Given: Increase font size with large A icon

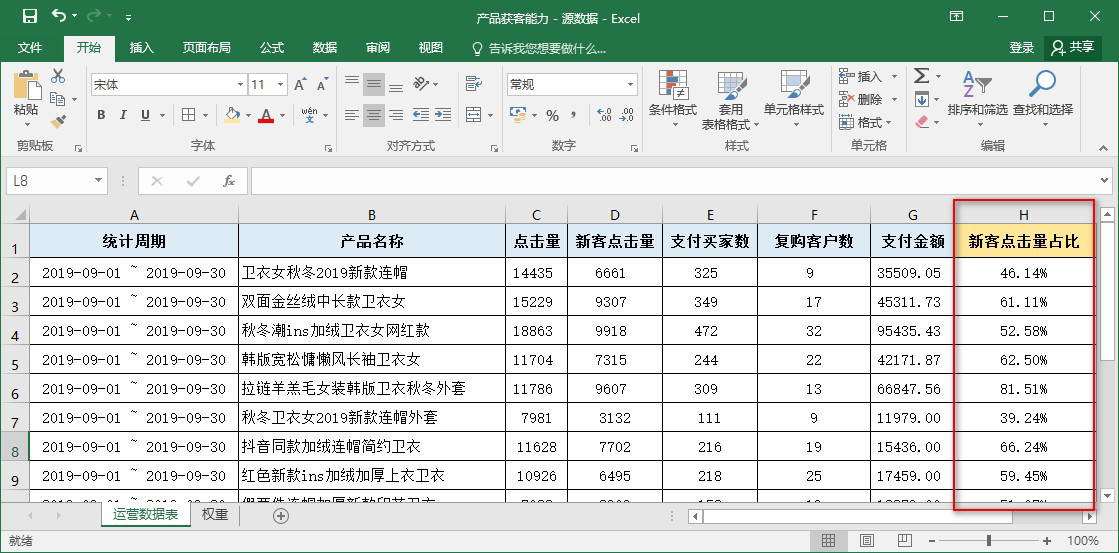Looking at the screenshot, I should [x=300, y=85].
